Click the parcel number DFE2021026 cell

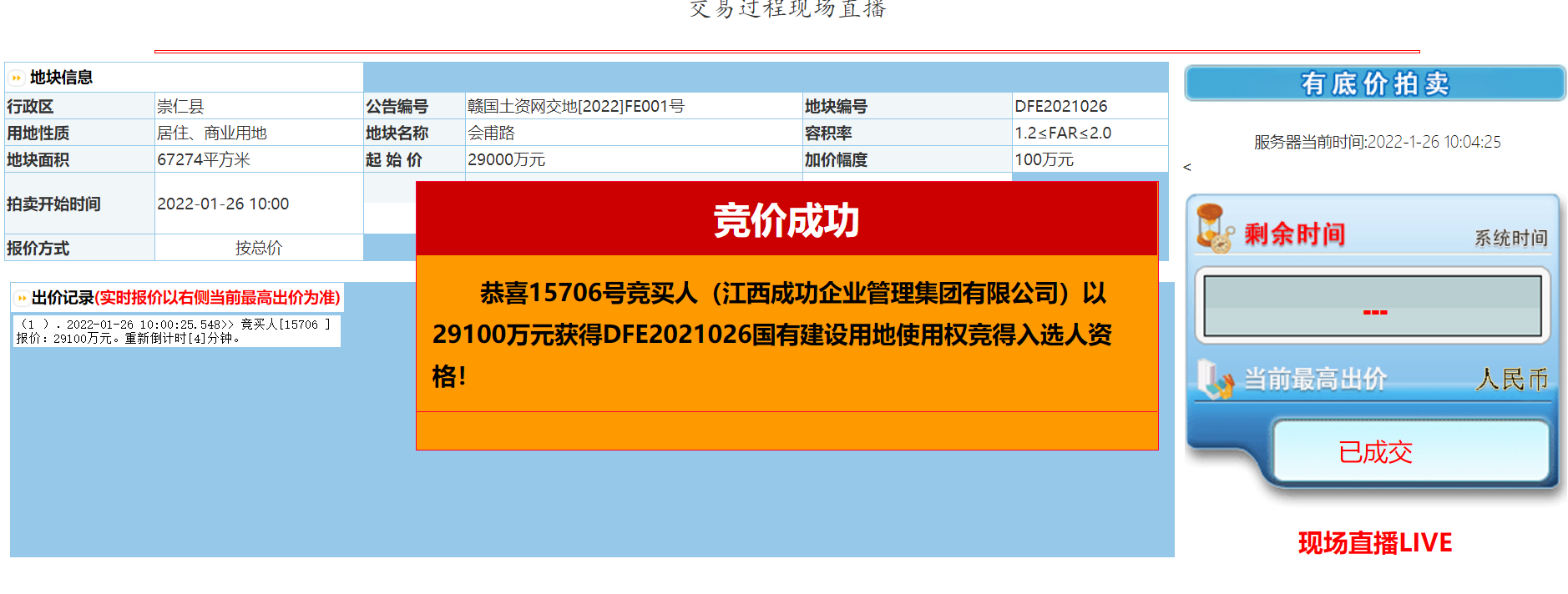pos(1060,107)
